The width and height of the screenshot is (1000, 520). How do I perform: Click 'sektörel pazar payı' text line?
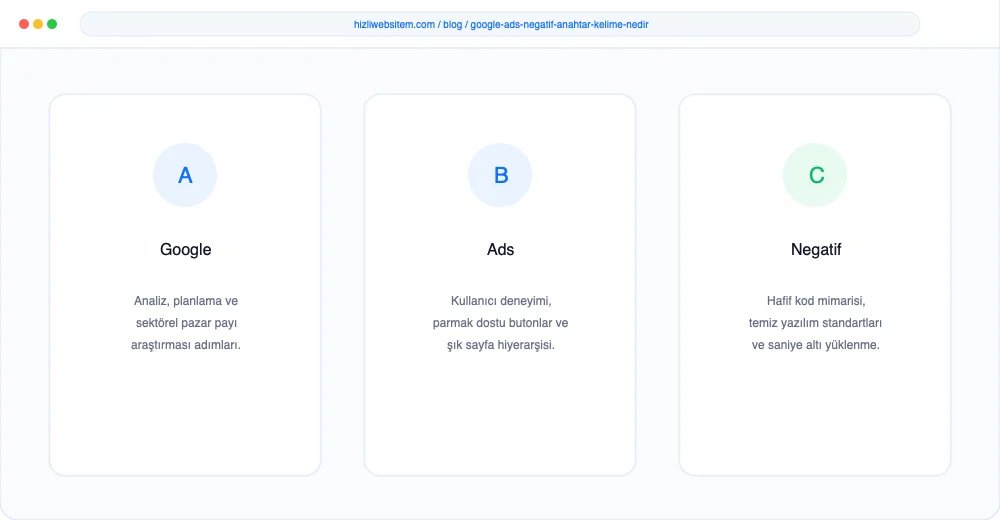tap(186, 323)
